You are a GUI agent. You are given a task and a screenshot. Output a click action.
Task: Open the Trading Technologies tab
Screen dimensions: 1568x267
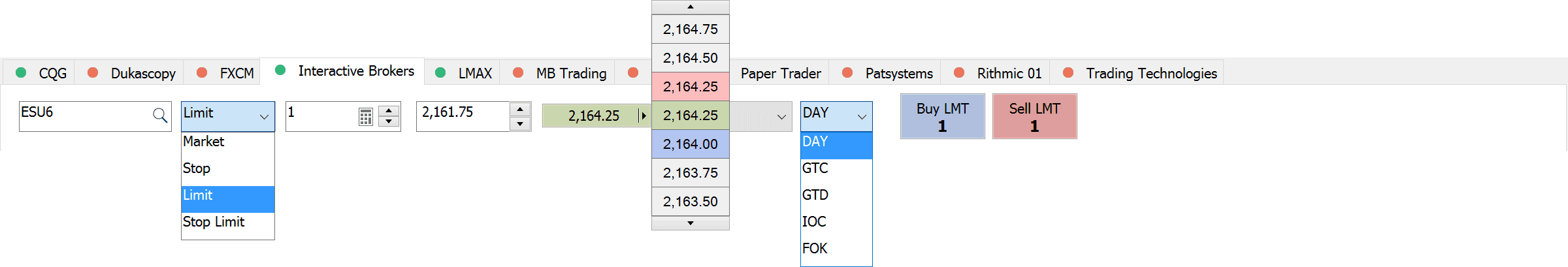1151,73
